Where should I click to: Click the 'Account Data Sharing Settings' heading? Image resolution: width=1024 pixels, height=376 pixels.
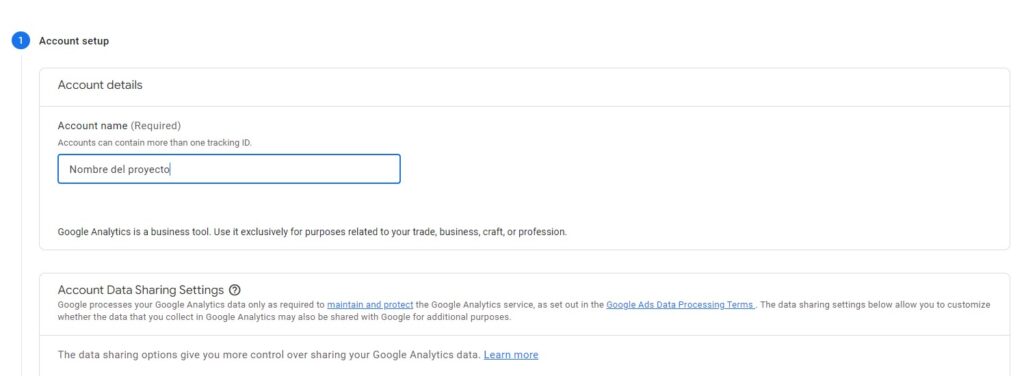coord(140,290)
